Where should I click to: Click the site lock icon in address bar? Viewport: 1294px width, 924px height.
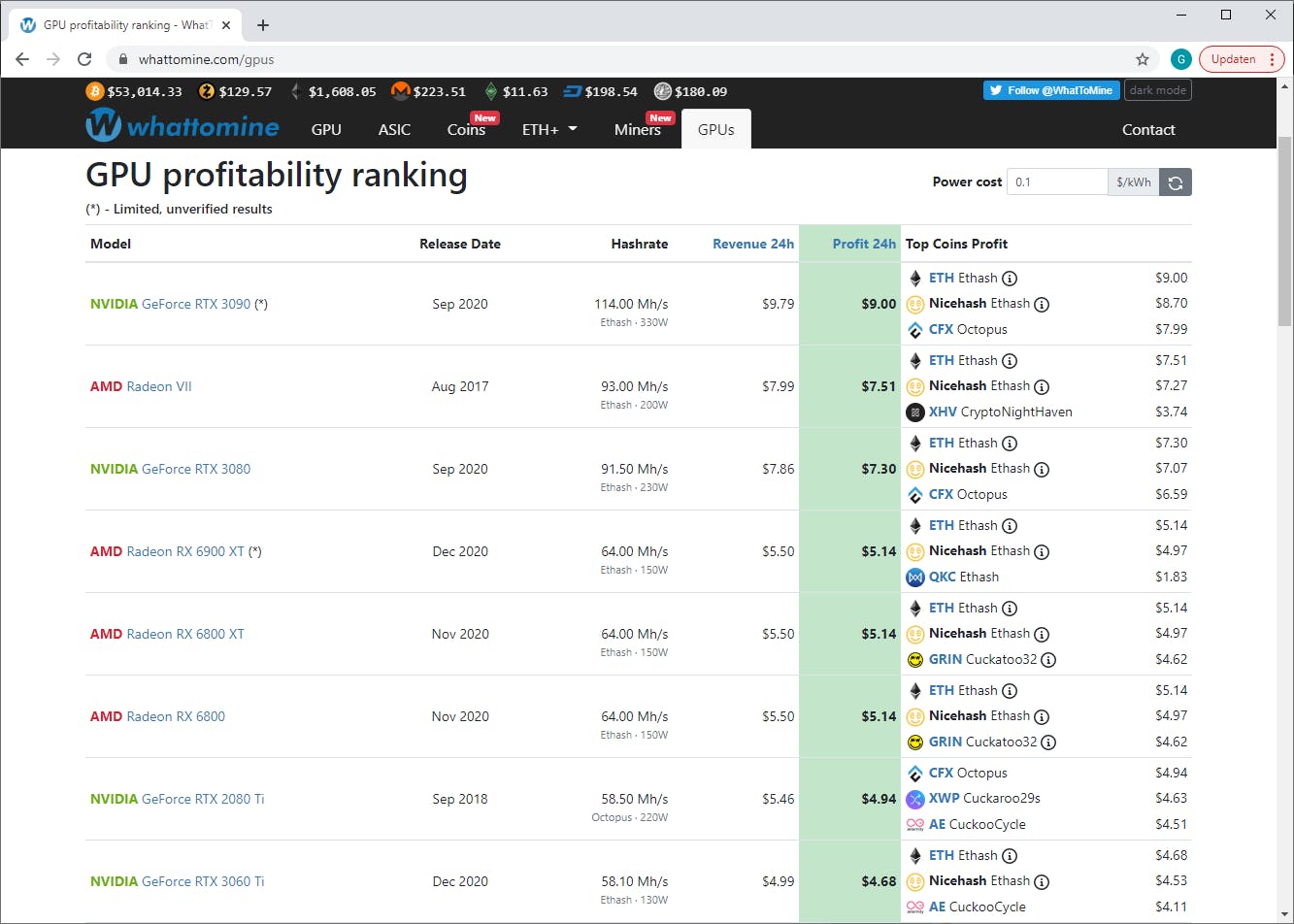[122, 59]
